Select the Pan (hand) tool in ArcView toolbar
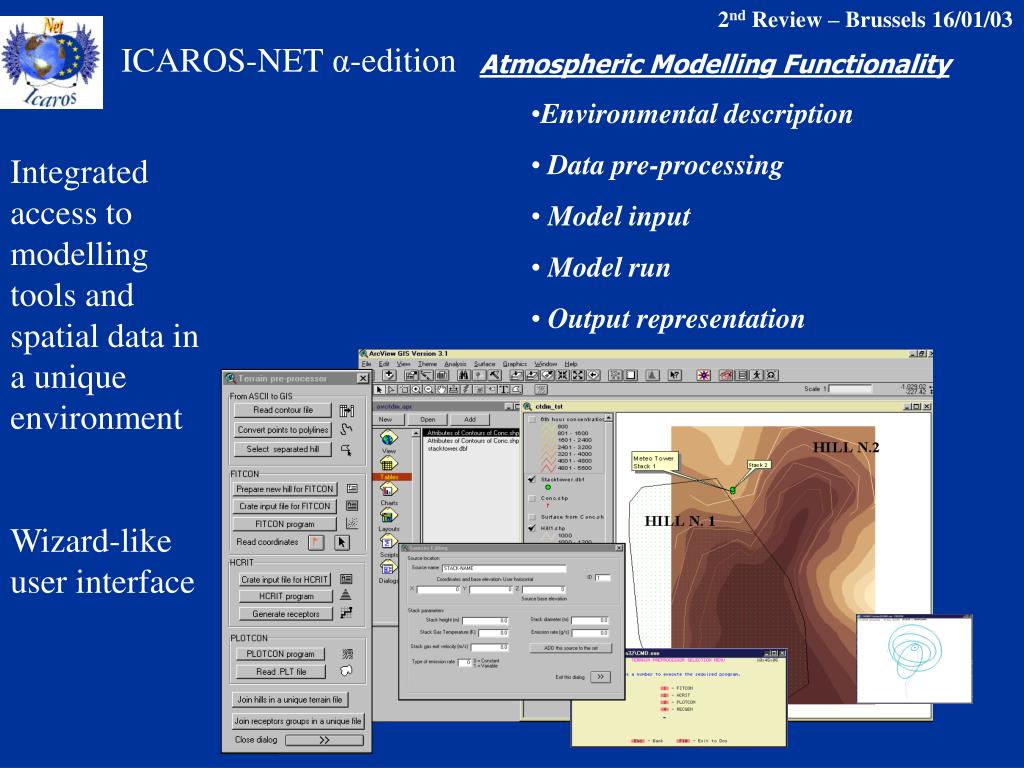This screenshot has height=768, width=1024. coord(441,389)
